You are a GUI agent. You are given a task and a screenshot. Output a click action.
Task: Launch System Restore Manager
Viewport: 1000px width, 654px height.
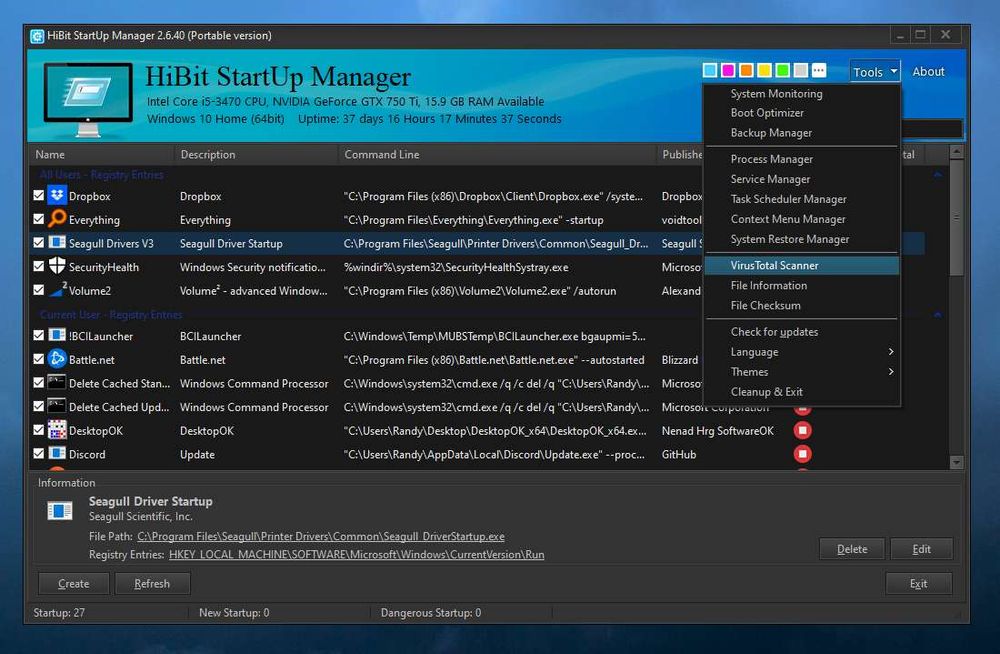pyautogui.click(x=802, y=239)
